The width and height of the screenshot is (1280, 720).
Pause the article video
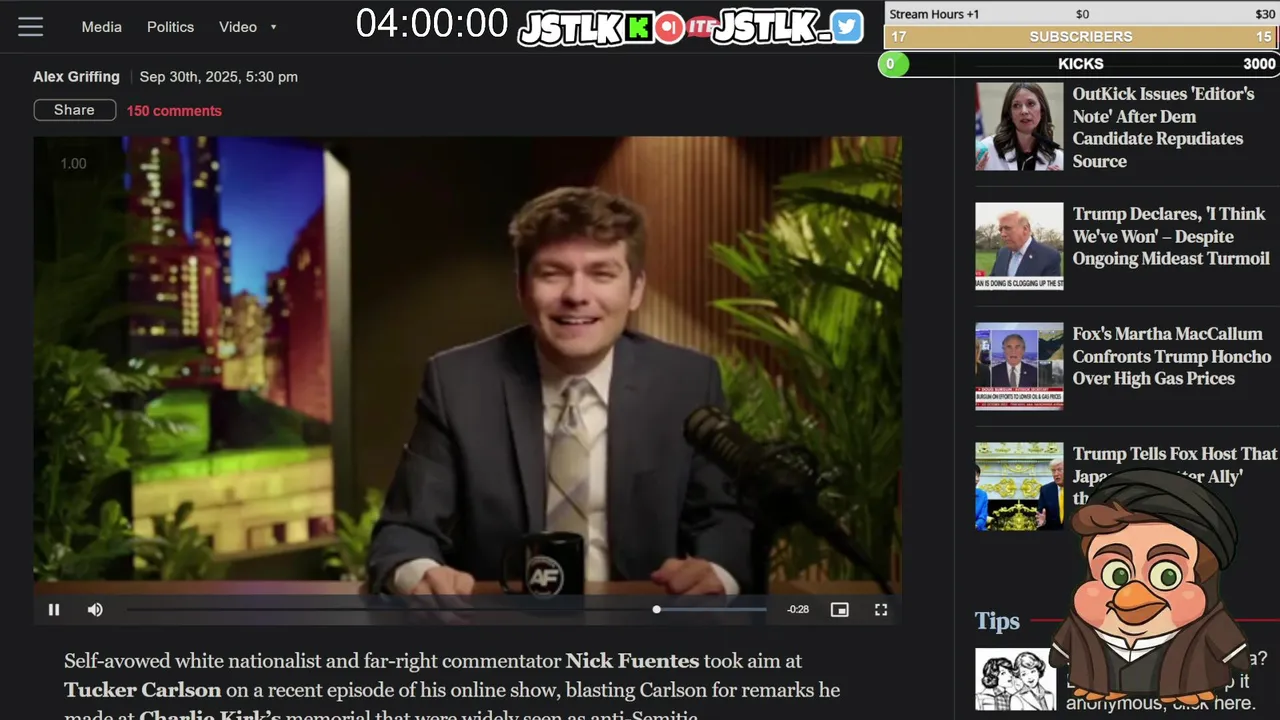tap(54, 609)
